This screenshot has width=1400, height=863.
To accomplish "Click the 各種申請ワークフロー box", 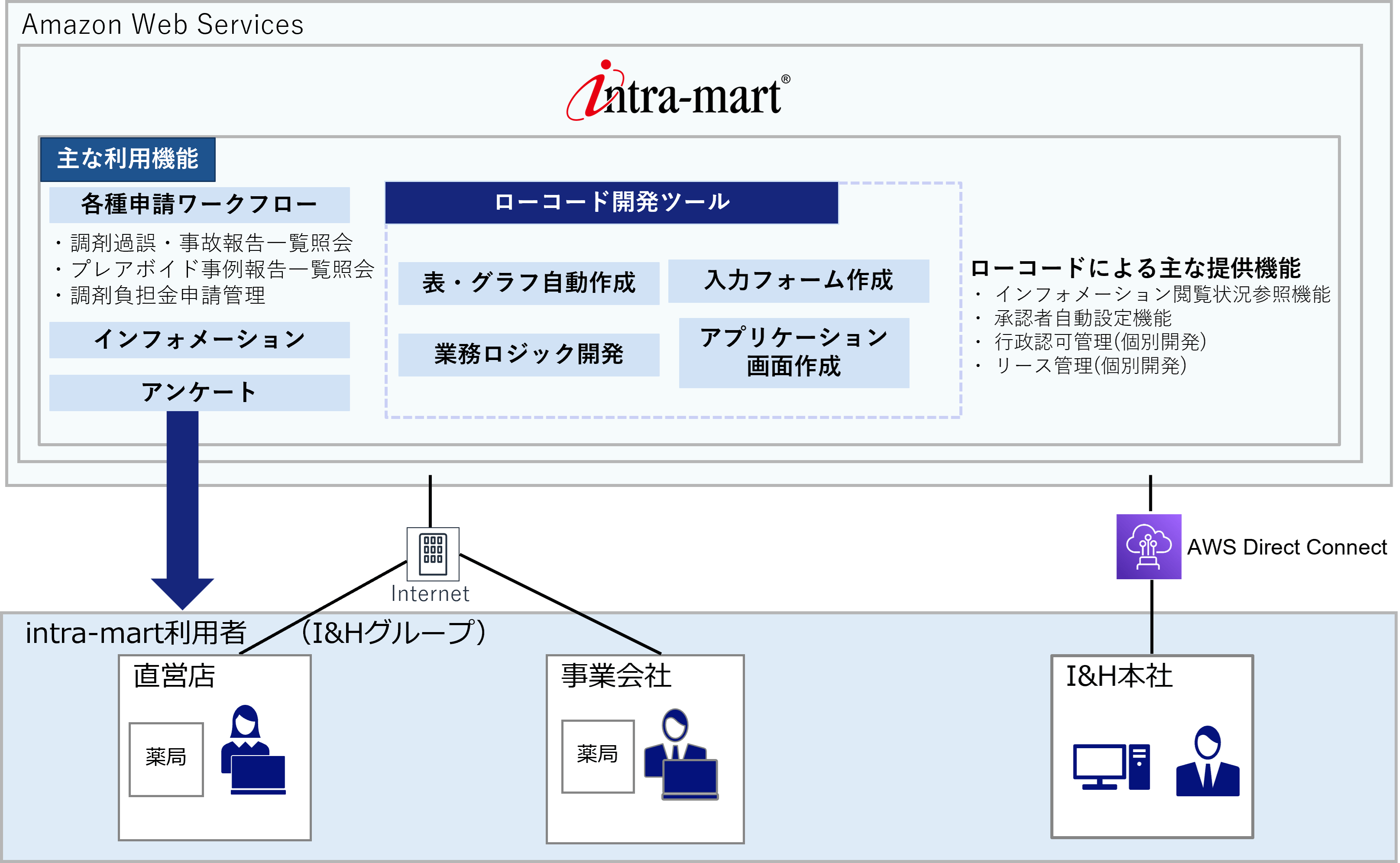I will (199, 205).
